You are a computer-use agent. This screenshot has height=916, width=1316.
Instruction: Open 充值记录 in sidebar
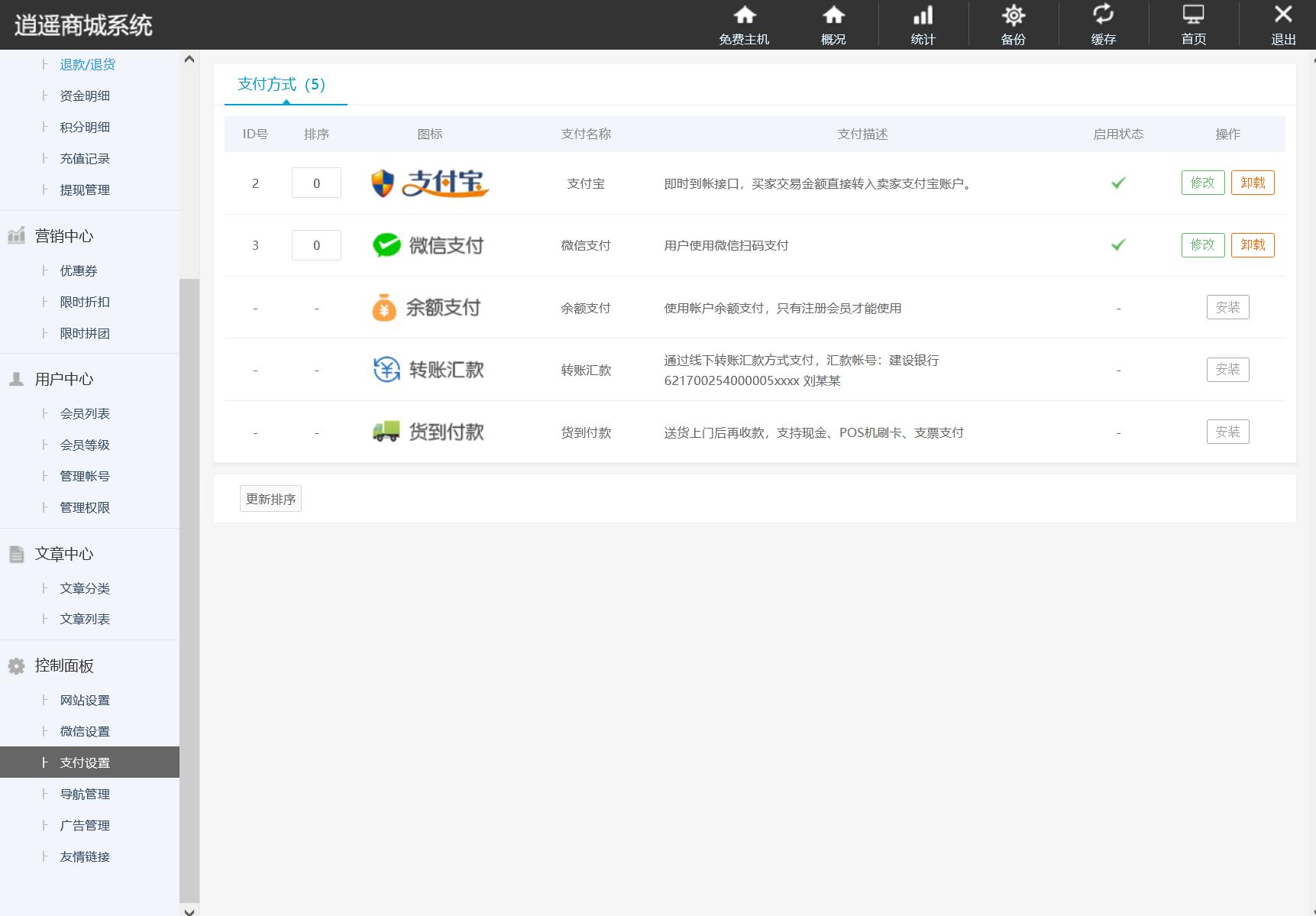click(x=85, y=159)
